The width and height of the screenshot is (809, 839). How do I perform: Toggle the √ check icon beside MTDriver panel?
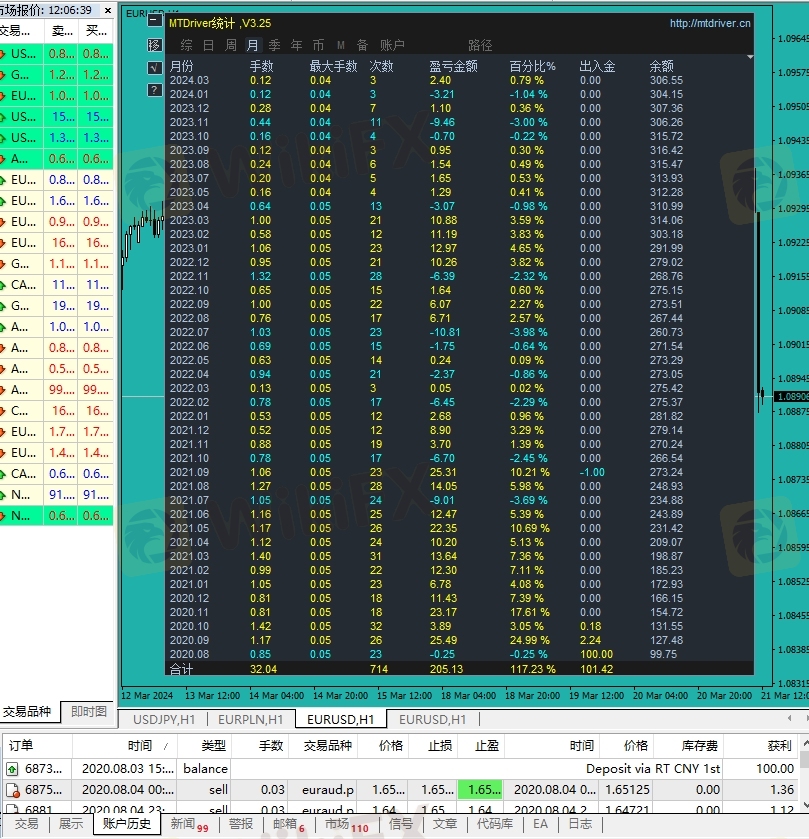[x=155, y=68]
